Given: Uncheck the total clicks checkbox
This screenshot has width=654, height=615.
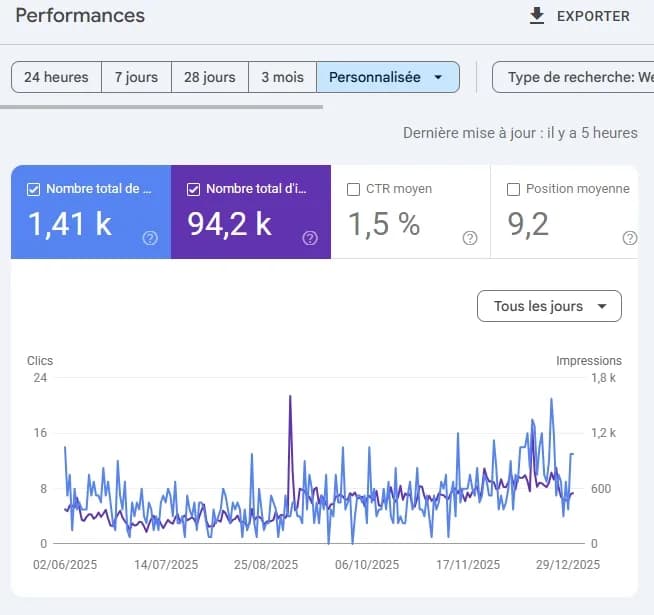Looking at the screenshot, I should pos(33,189).
